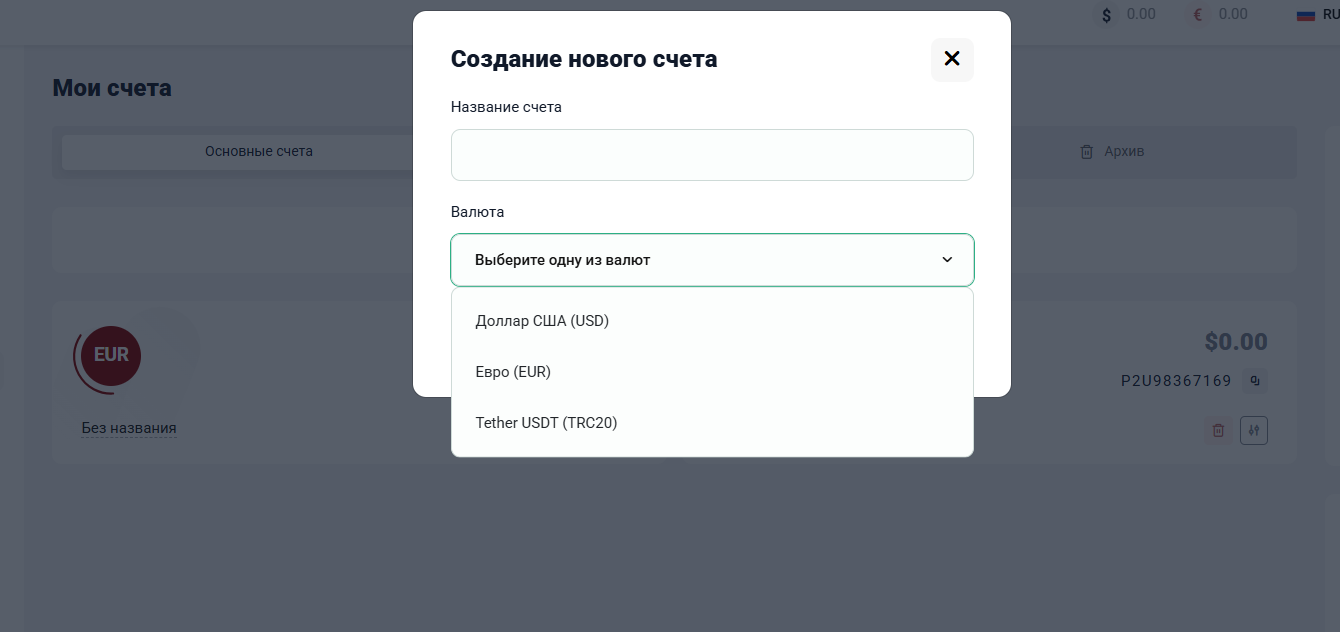The image size is (1340, 632).
Task: Click the Без названия account name link
Action: (x=129, y=428)
